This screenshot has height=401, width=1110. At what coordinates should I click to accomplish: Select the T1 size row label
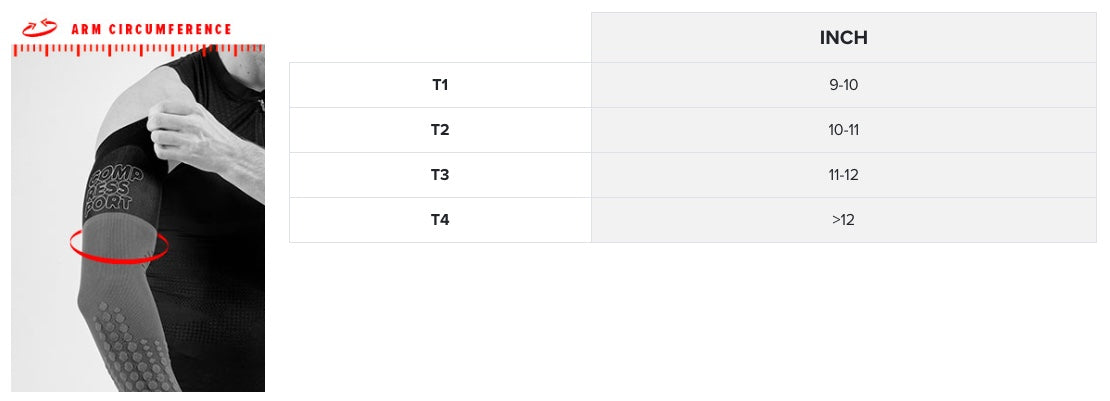[440, 85]
